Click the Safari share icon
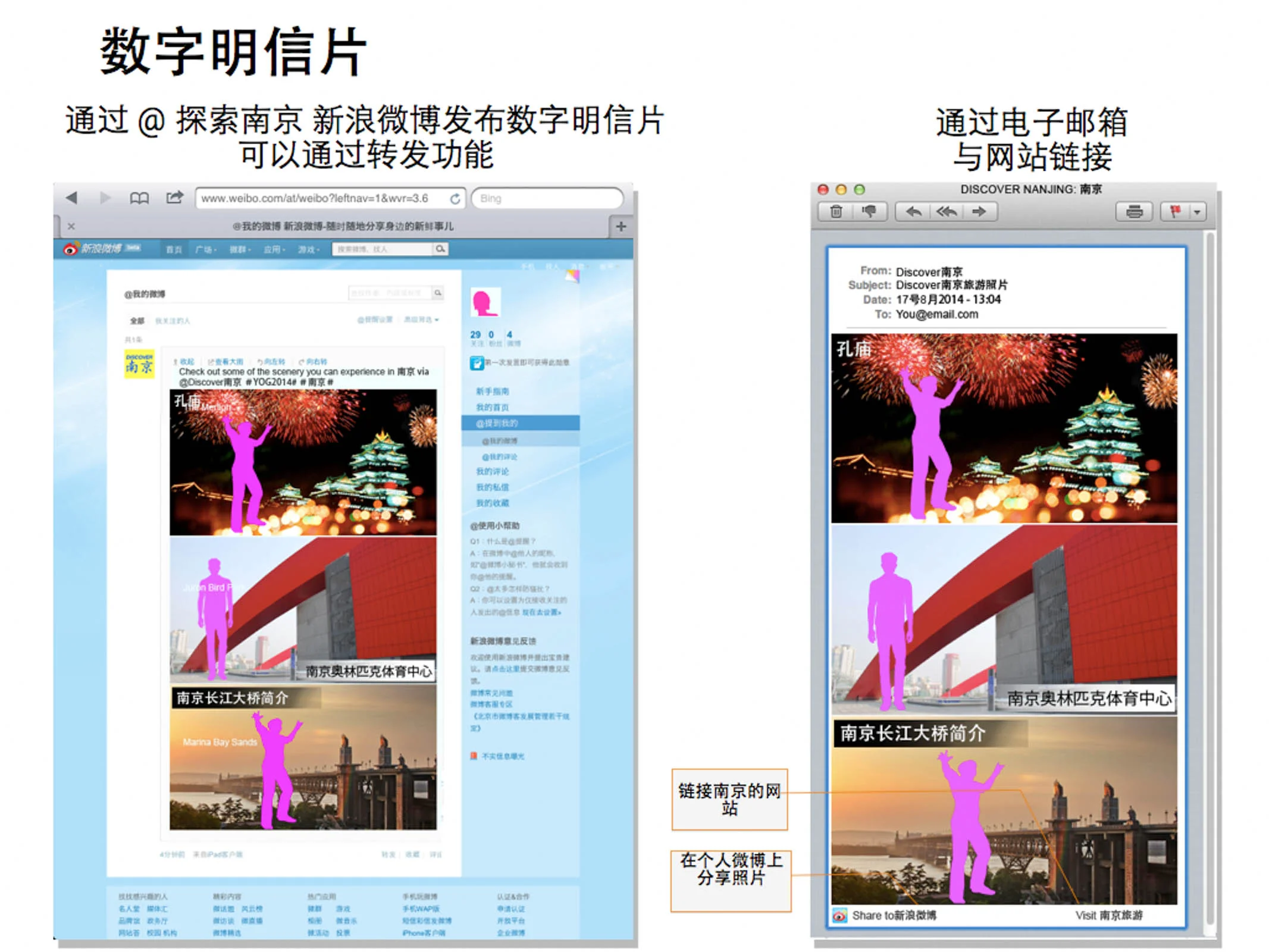The height and width of the screenshot is (952, 1269). pos(174,198)
